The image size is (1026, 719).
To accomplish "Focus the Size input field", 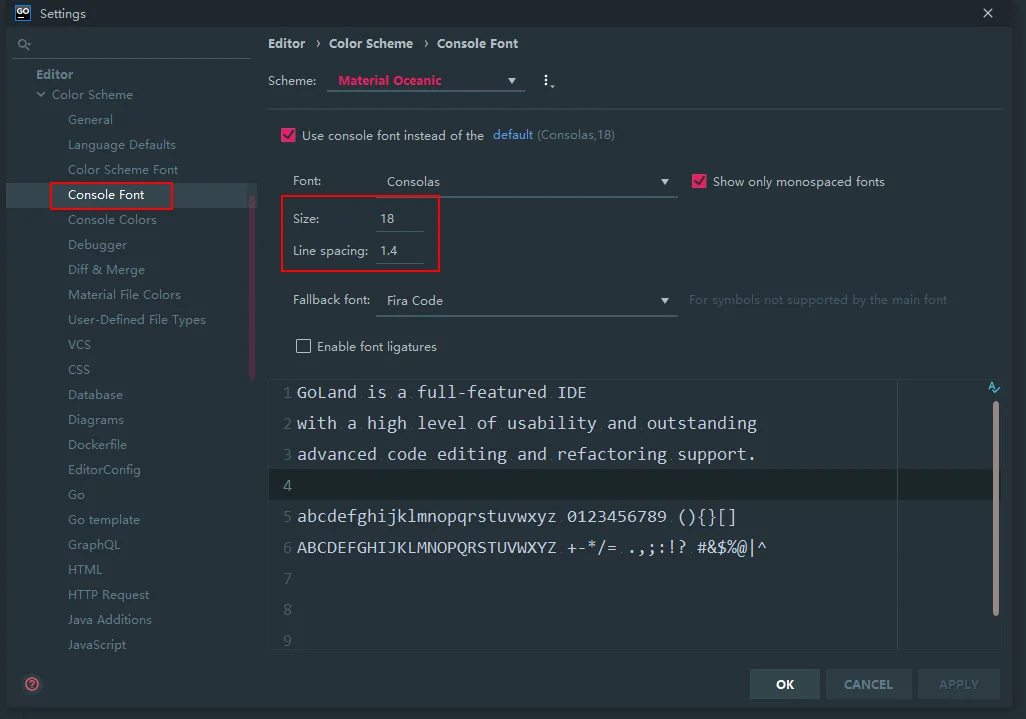I will pyautogui.click(x=400, y=219).
